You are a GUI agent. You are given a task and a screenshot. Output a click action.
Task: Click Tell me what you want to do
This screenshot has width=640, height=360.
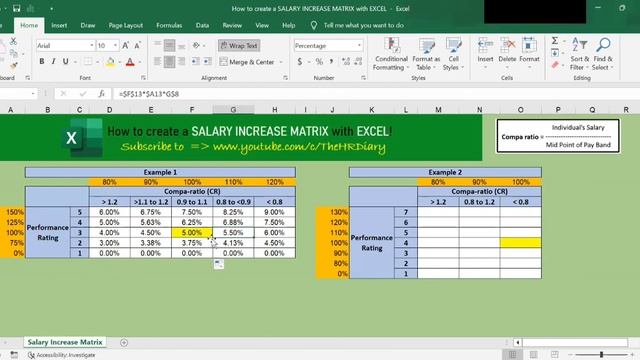click(x=363, y=25)
